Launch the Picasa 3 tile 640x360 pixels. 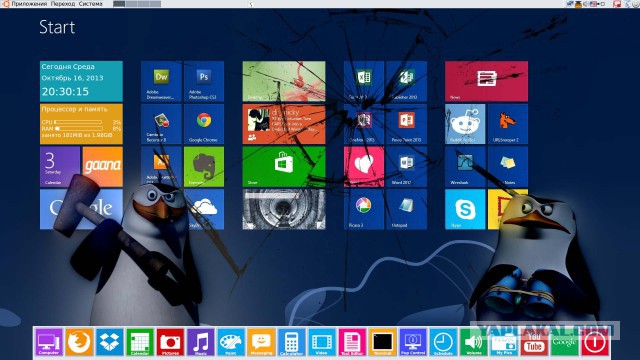pos(364,209)
